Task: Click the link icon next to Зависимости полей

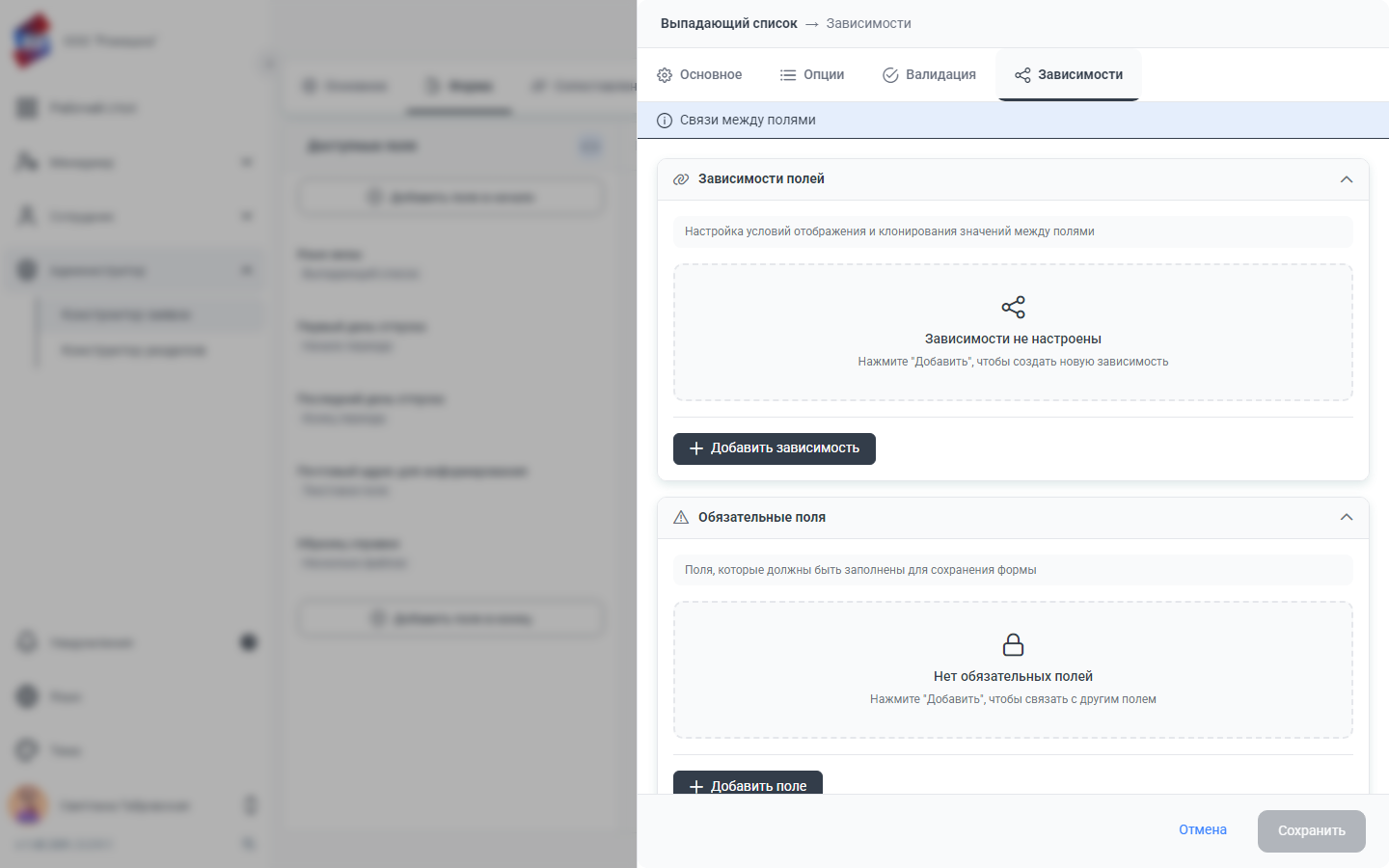Action: click(681, 179)
